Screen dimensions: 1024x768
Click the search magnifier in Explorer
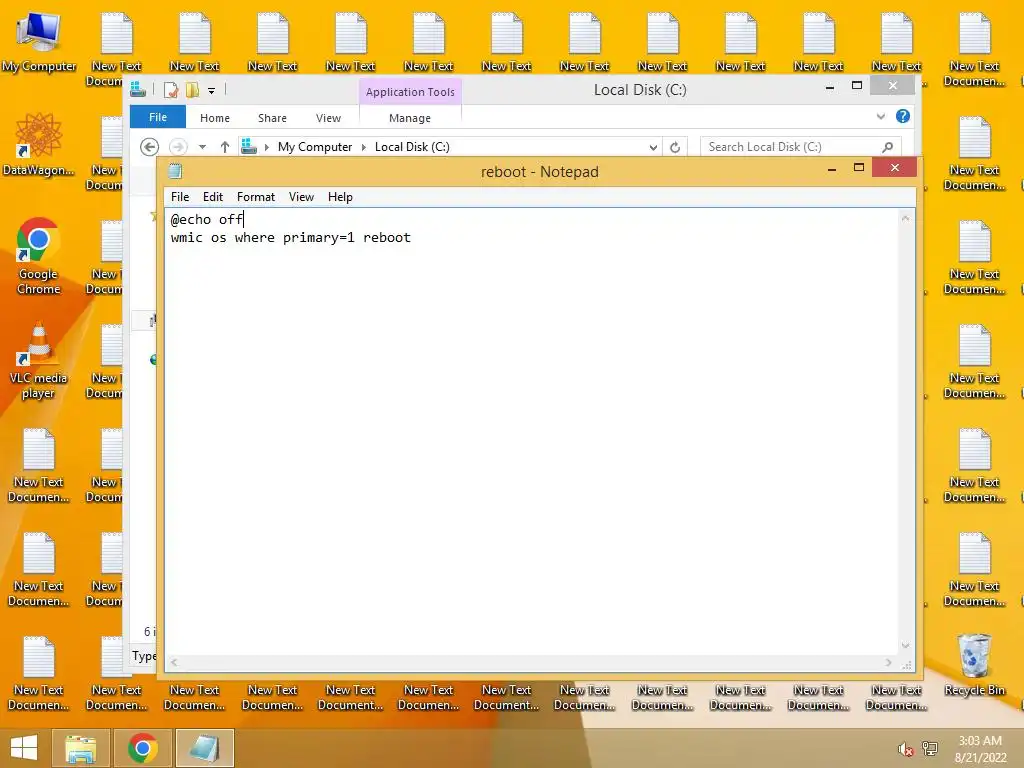coord(888,147)
